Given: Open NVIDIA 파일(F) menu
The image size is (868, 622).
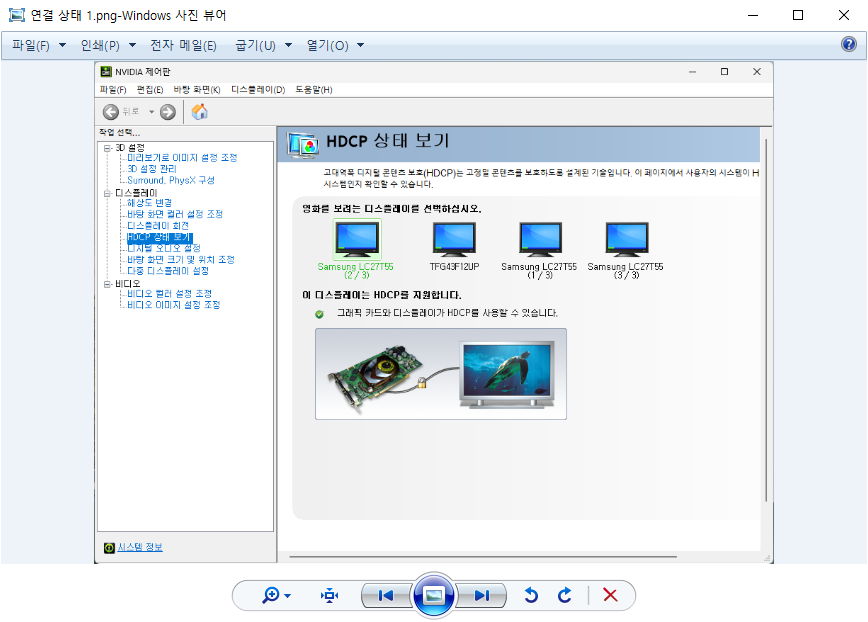Looking at the screenshot, I should click(x=113, y=90).
